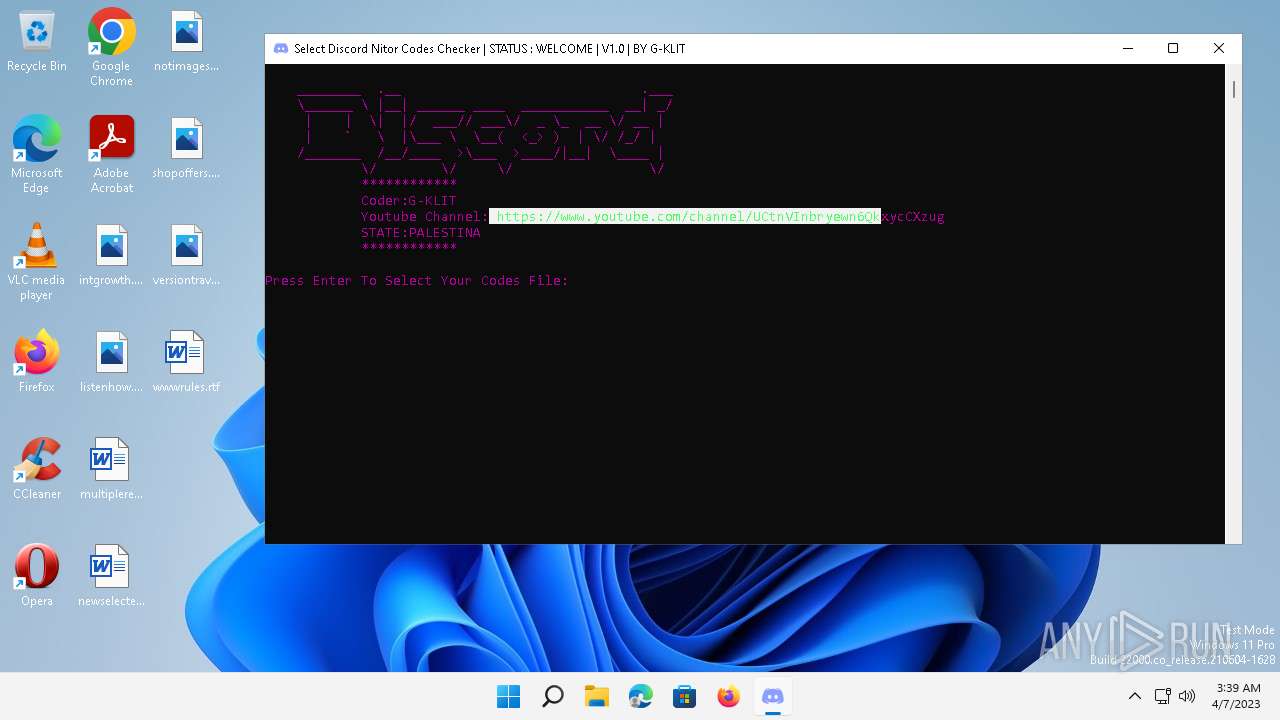Screen dimensions: 1280x720
Task: Click 'Press Enter To Select Your Codes File' prompt
Action: click(x=417, y=281)
